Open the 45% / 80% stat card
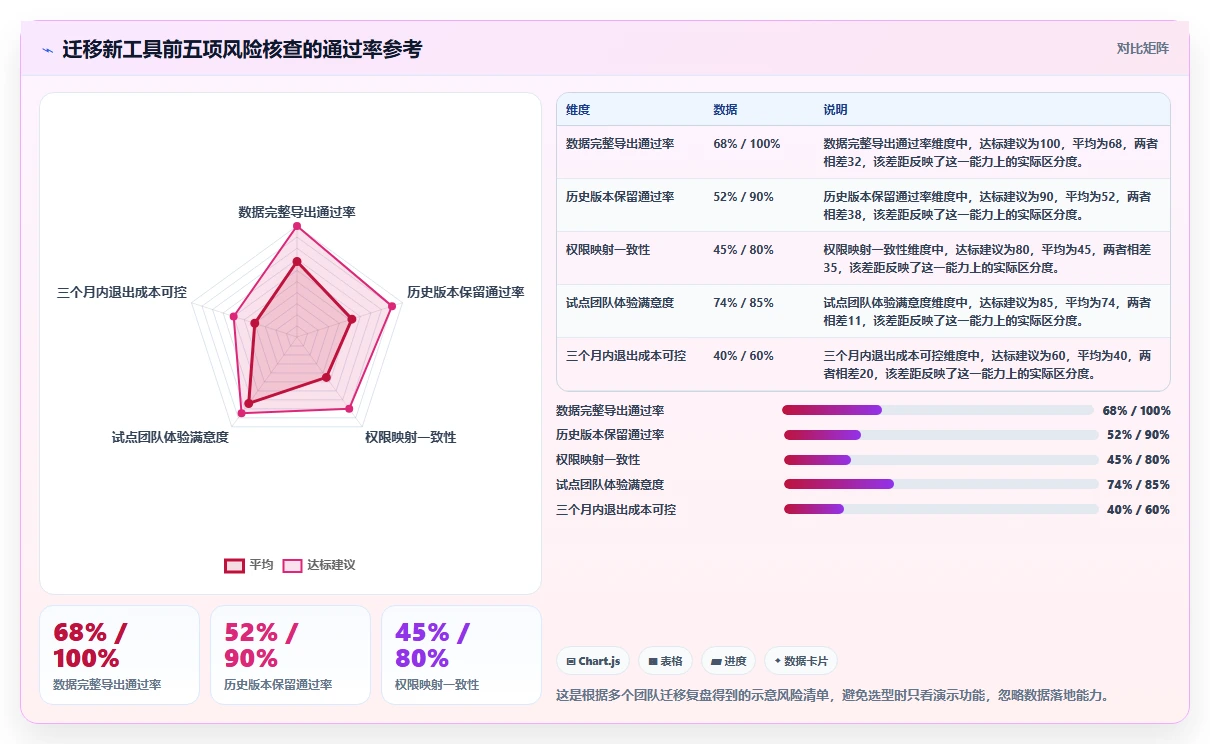Screen dimensions: 1210x744 (461, 655)
